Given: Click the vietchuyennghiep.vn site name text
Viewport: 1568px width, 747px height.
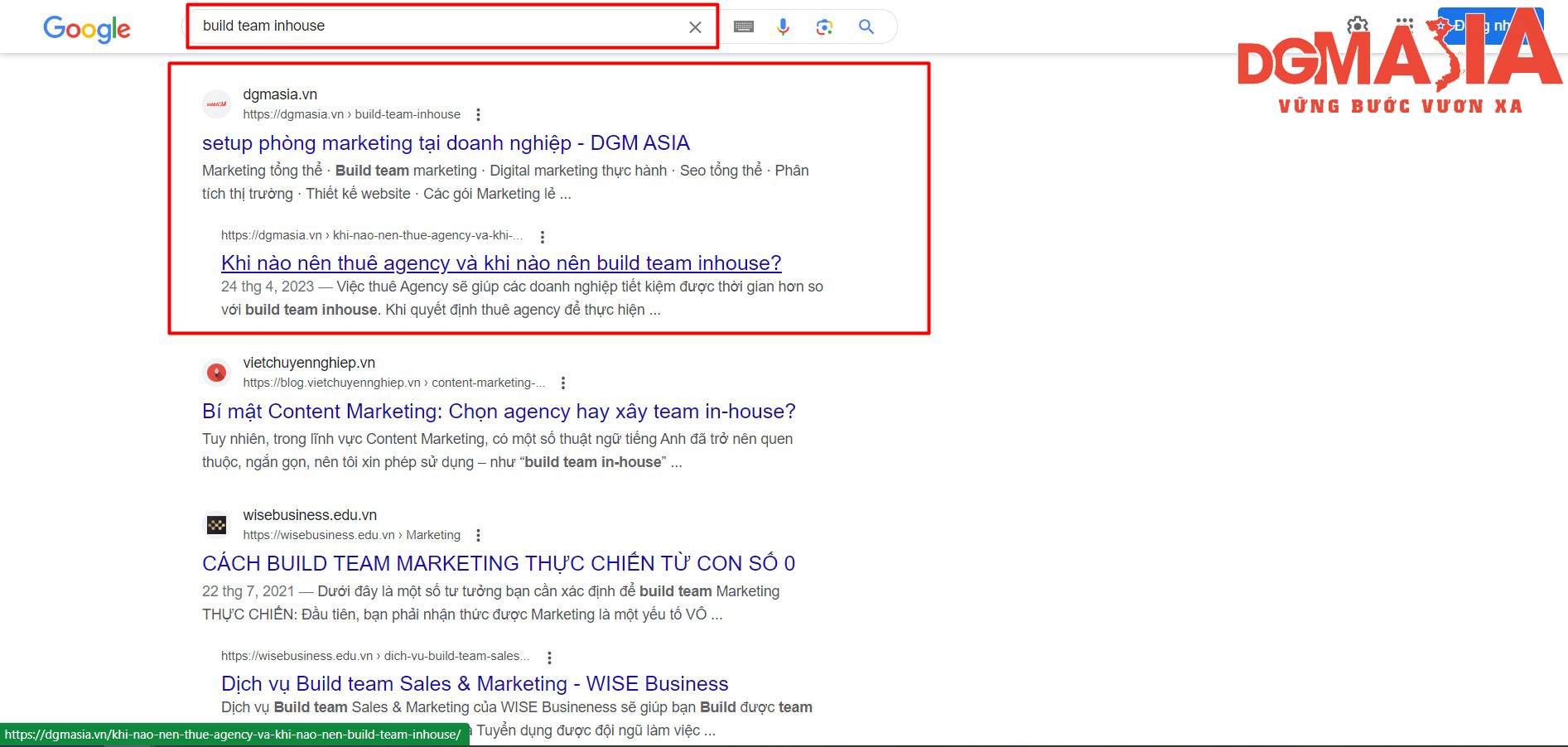Looking at the screenshot, I should click(309, 363).
